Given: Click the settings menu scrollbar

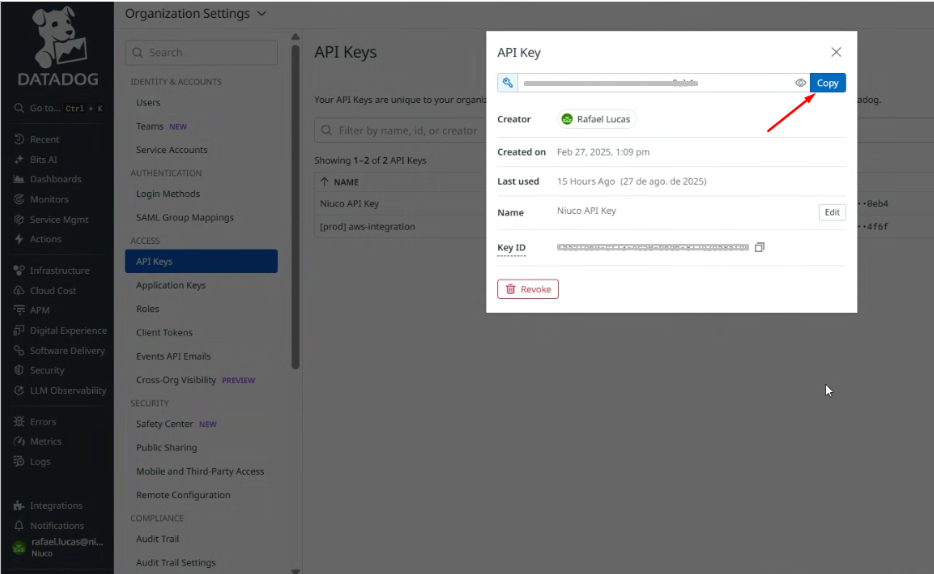Looking at the screenshot, I should [295, 205].
